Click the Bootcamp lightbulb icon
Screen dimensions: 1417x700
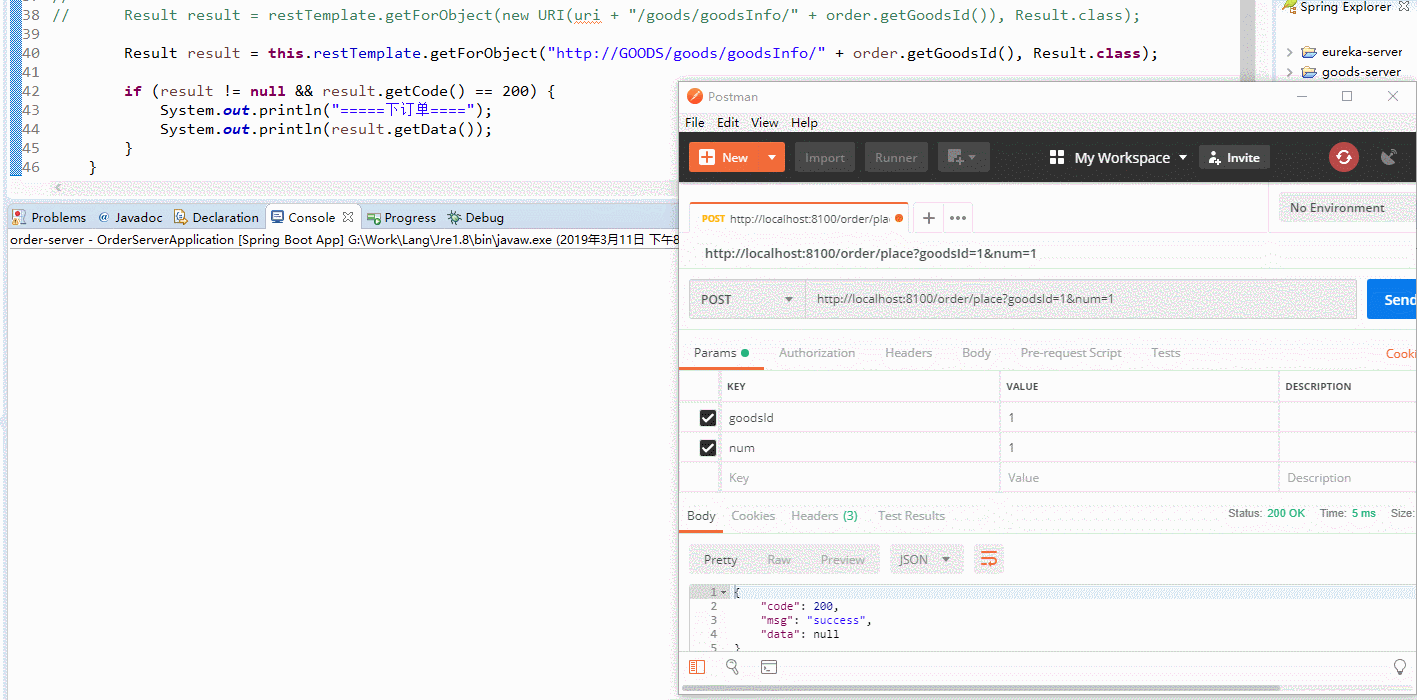pos(1400,667)
